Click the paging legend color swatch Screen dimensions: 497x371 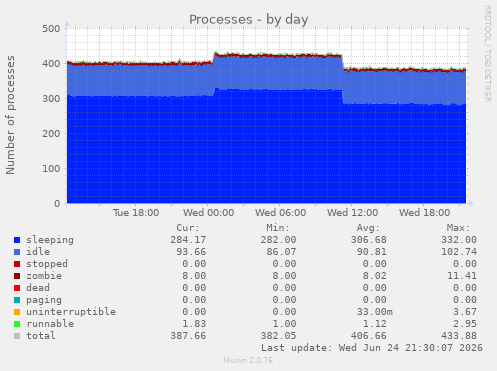(x=17, y=300)
